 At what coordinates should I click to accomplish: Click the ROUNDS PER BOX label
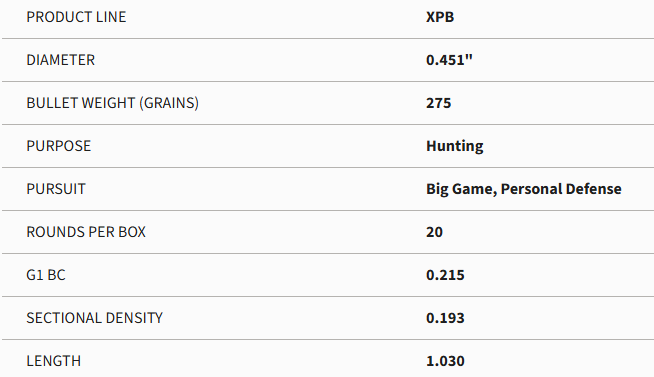coord(86,232)
